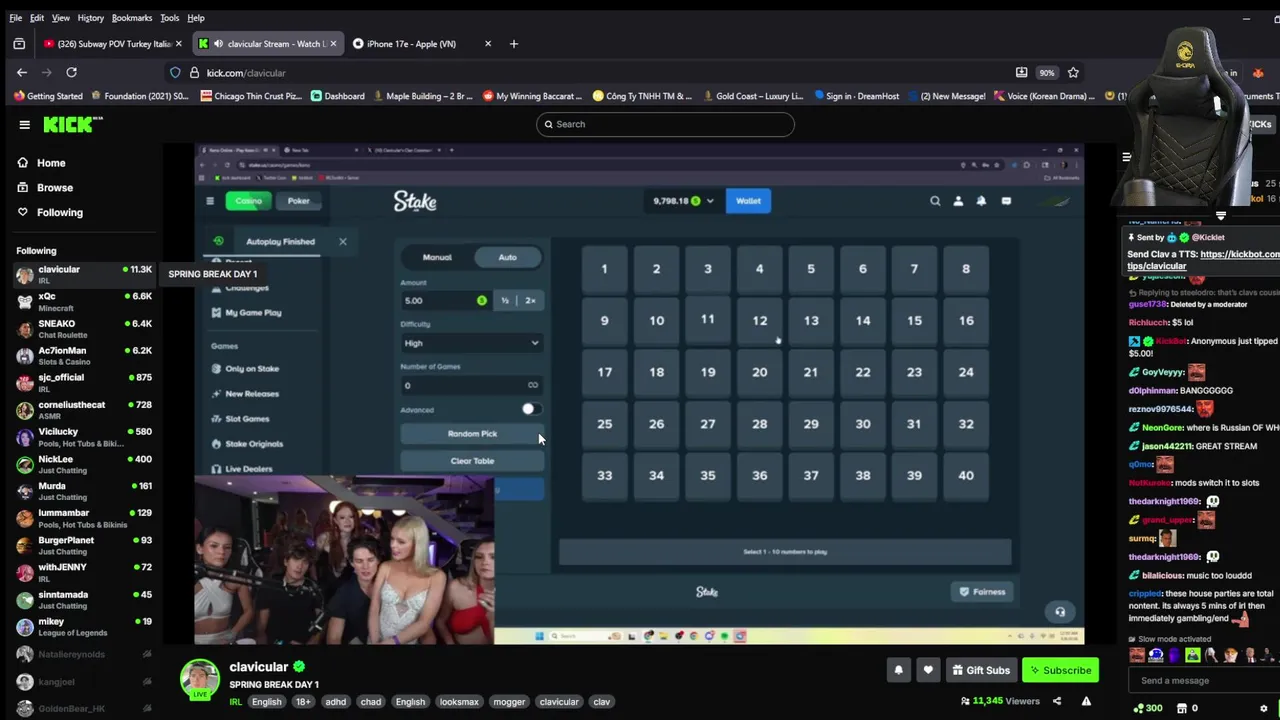Image resolution: width=1280 pixels, height=720 pixels.
Task: Switch Stake bet mode to Auto
Action: tap(508, 257)
